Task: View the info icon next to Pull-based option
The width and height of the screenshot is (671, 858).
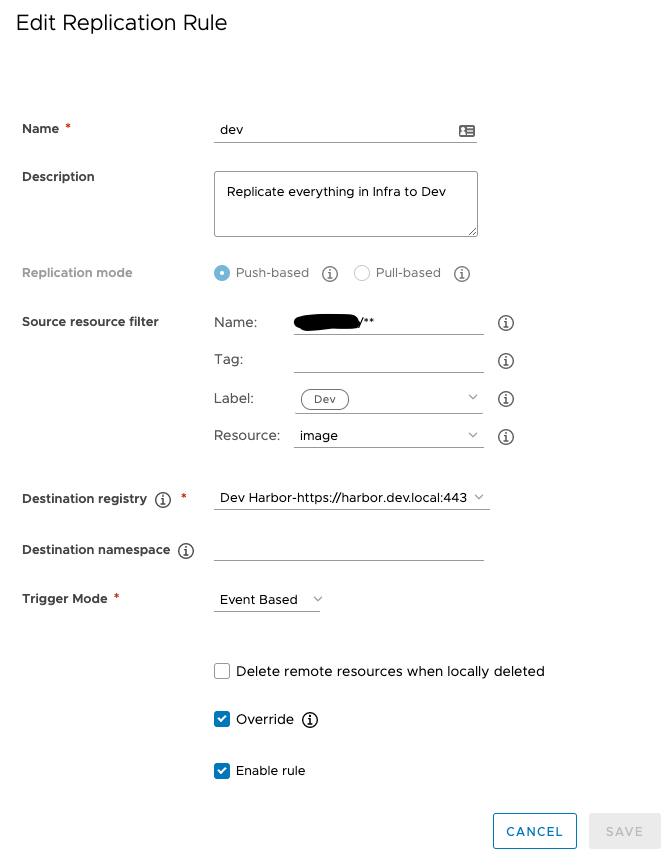Action: [x=461, y=273]
